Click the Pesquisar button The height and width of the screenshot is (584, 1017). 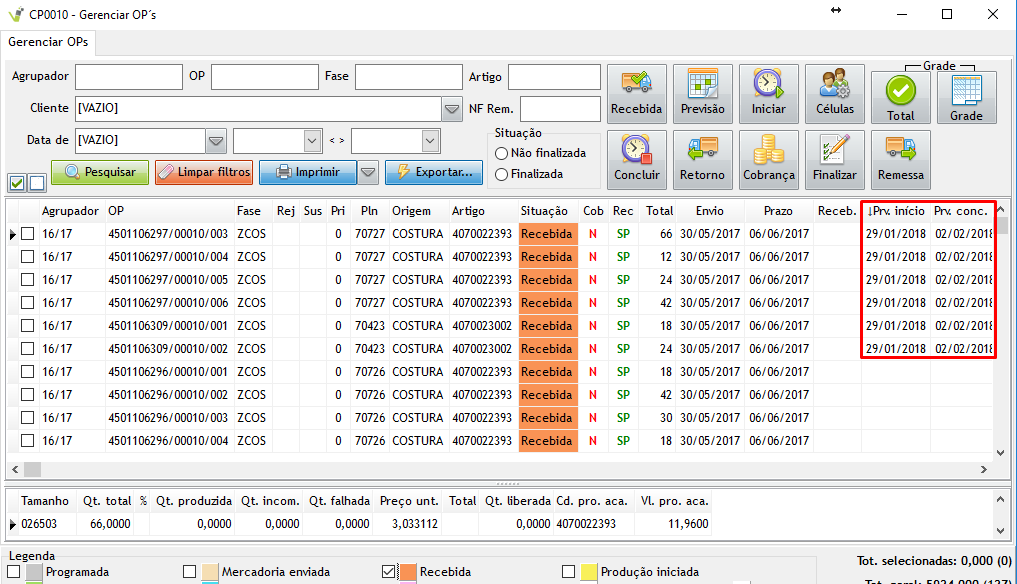[x=100, y=172]
